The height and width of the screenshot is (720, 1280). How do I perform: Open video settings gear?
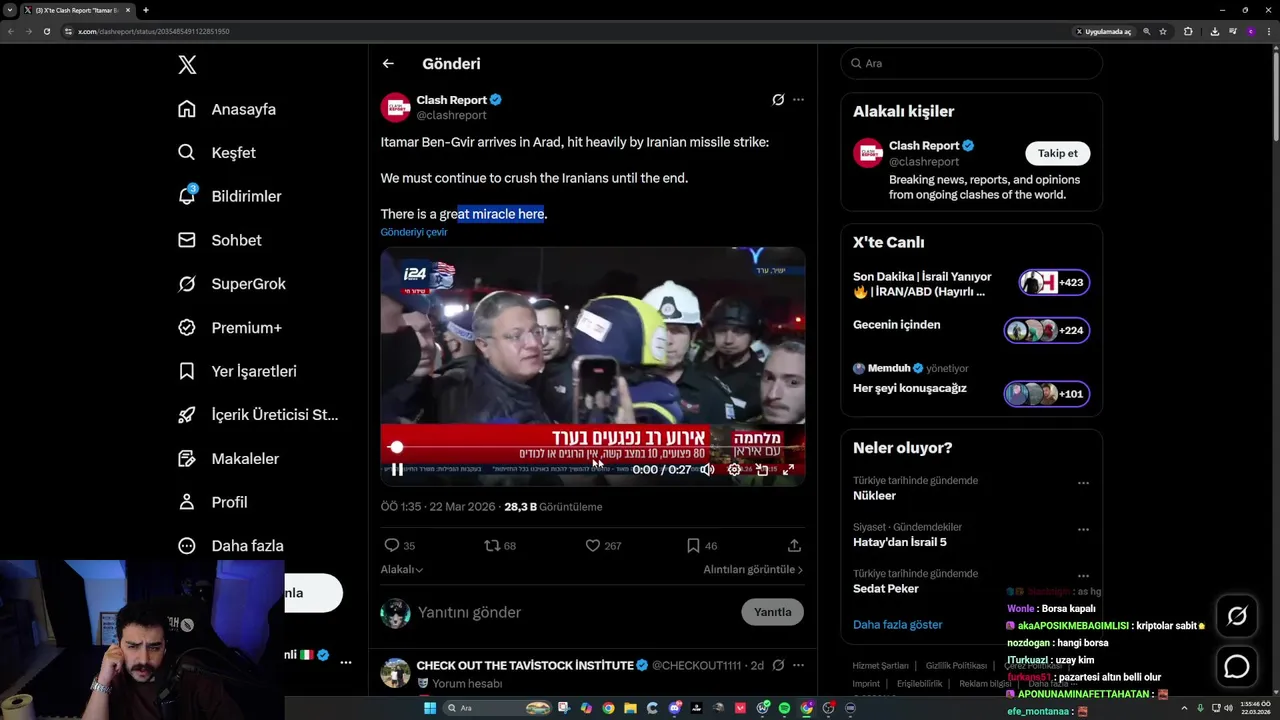click(x=734, y=469)
